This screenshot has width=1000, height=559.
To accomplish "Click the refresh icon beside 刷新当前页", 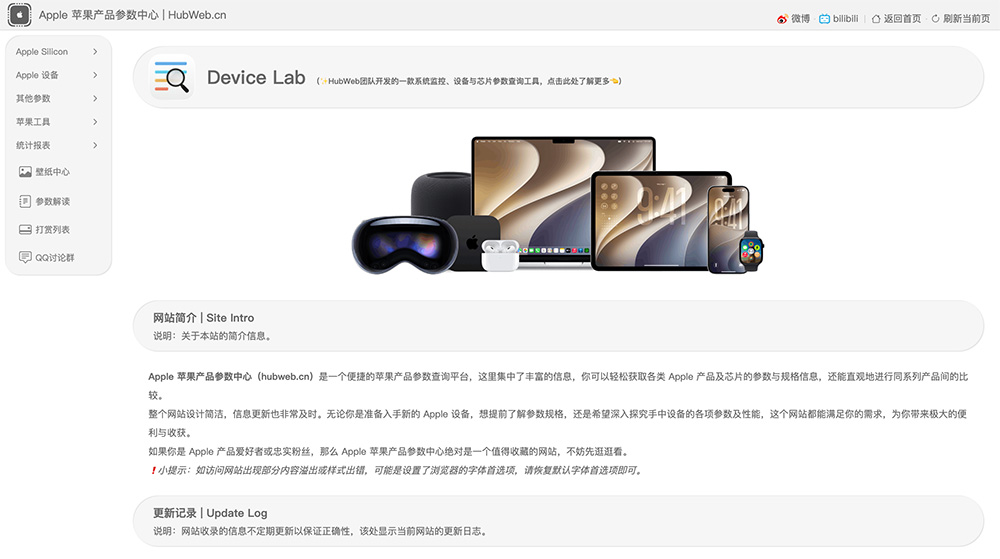I will tap(935, 19).
